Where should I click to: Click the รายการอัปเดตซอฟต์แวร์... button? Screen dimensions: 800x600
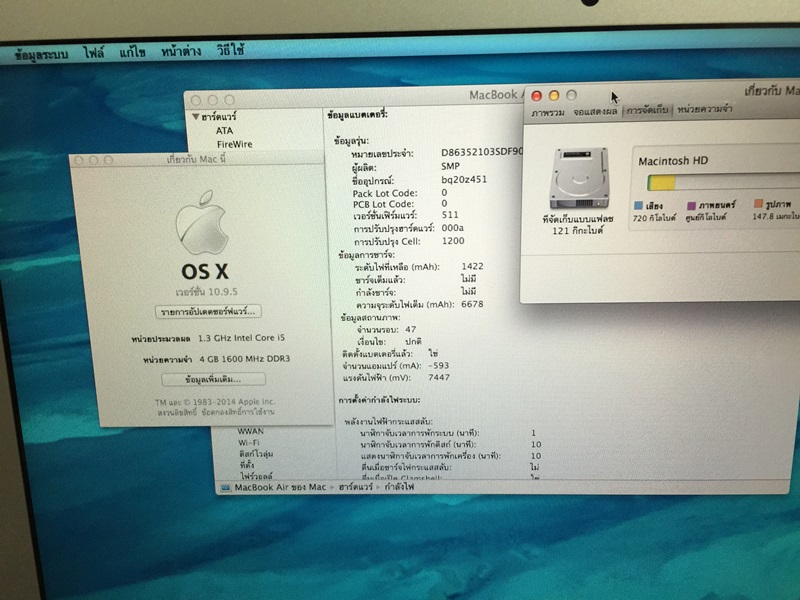(x=208, y=311)
